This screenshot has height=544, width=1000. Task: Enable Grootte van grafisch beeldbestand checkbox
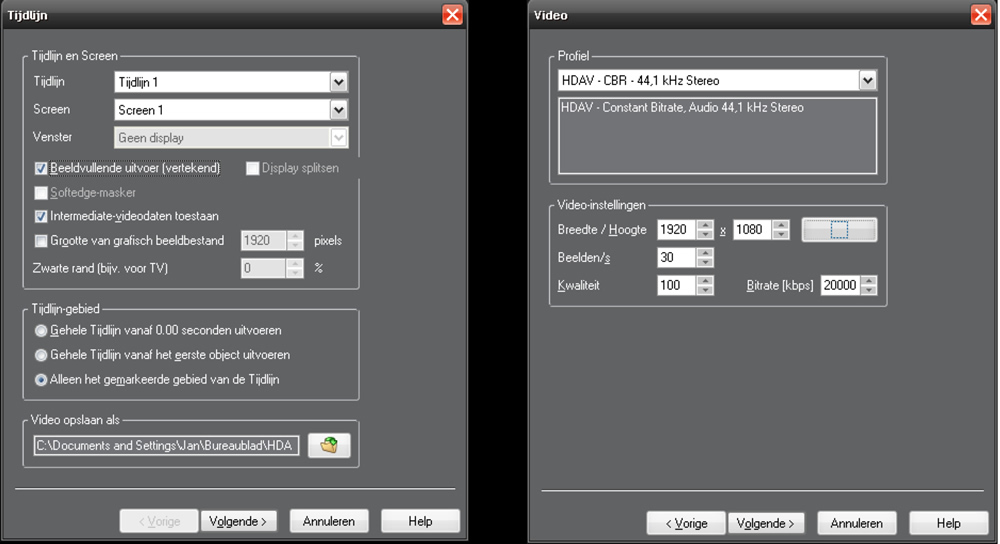point(41,240)
